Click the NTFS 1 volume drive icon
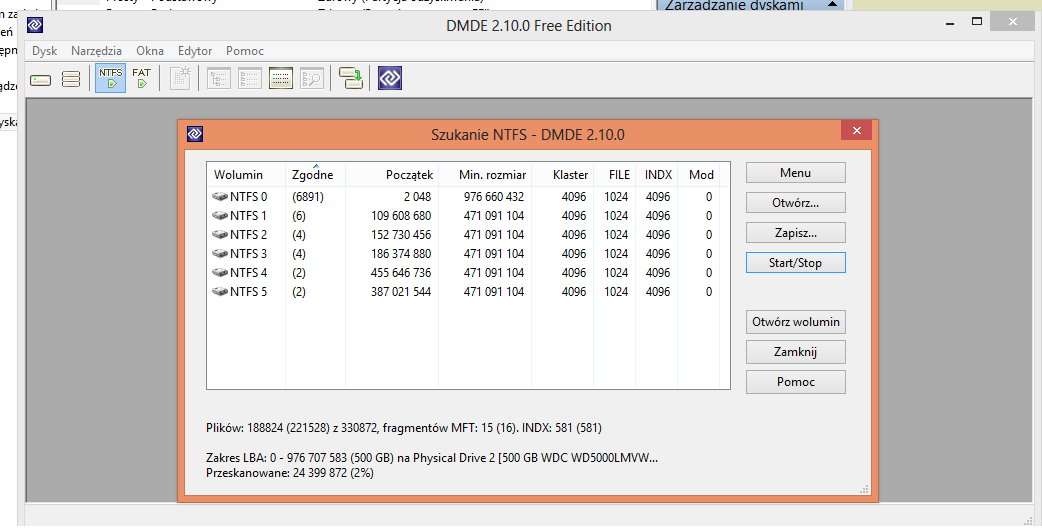The image size is (1042, 530). 220,216
